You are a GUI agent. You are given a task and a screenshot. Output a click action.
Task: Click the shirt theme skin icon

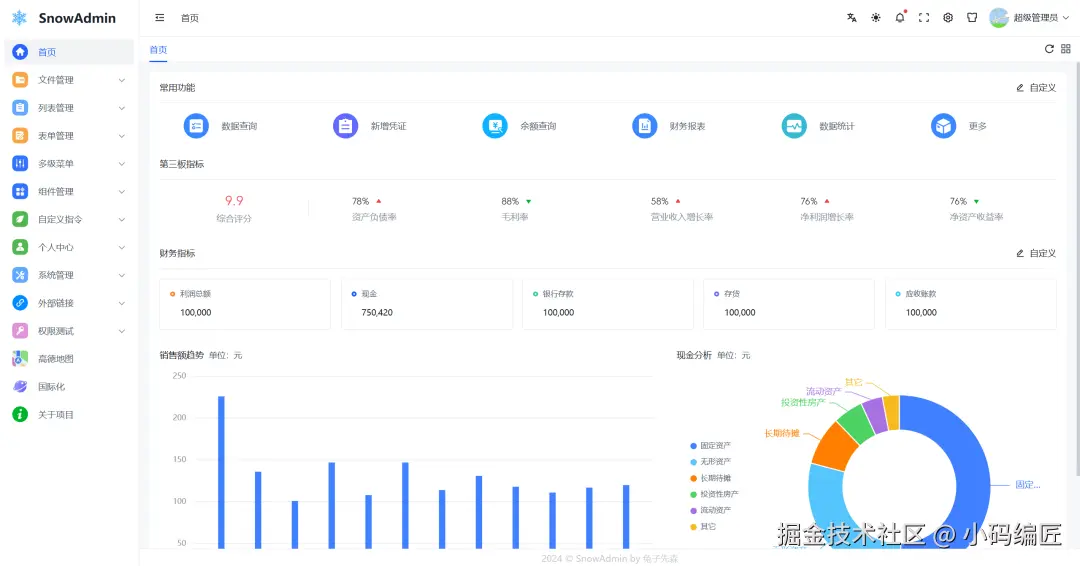coord(972,18)
